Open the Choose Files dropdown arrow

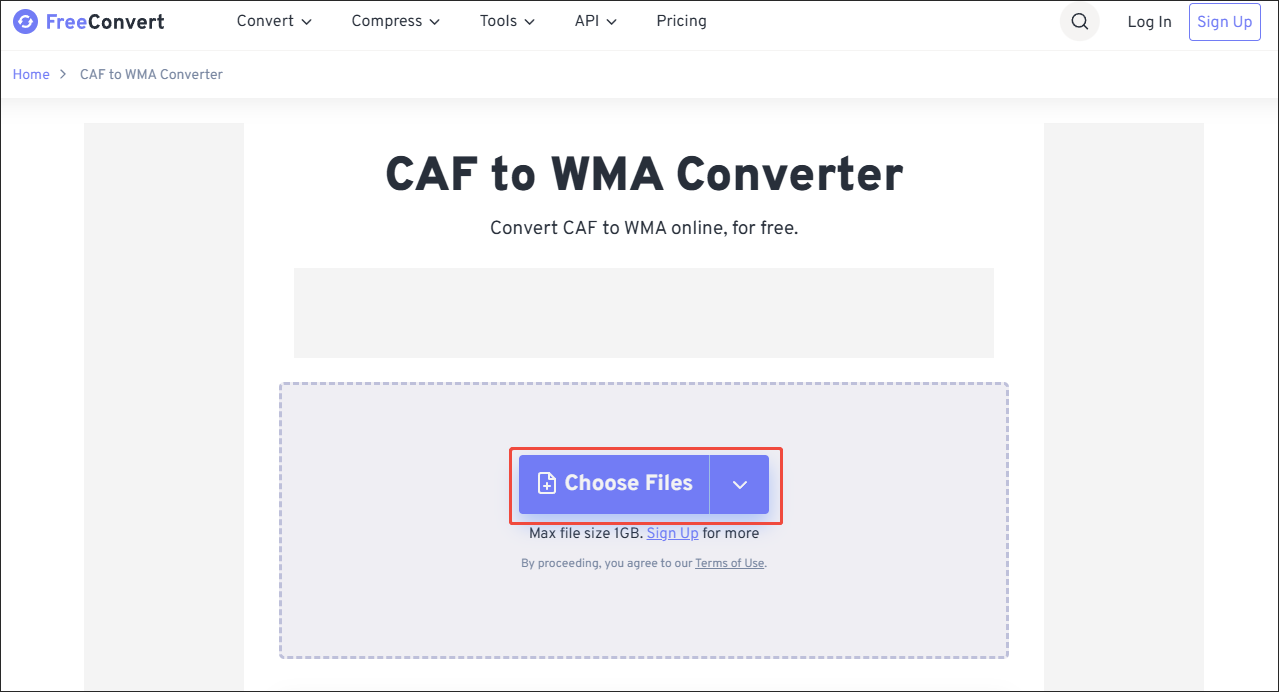(739, 483)
